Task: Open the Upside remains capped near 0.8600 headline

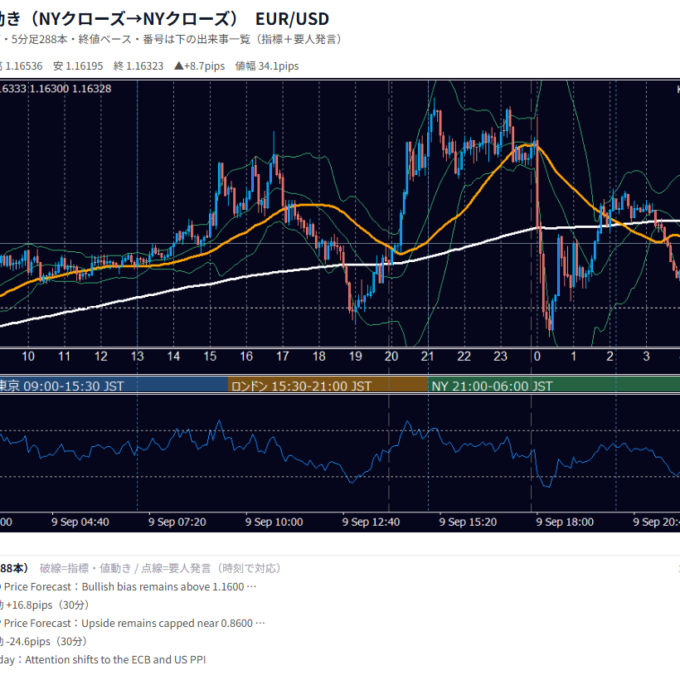Action: pyautogui.click(x=133, y=623)
